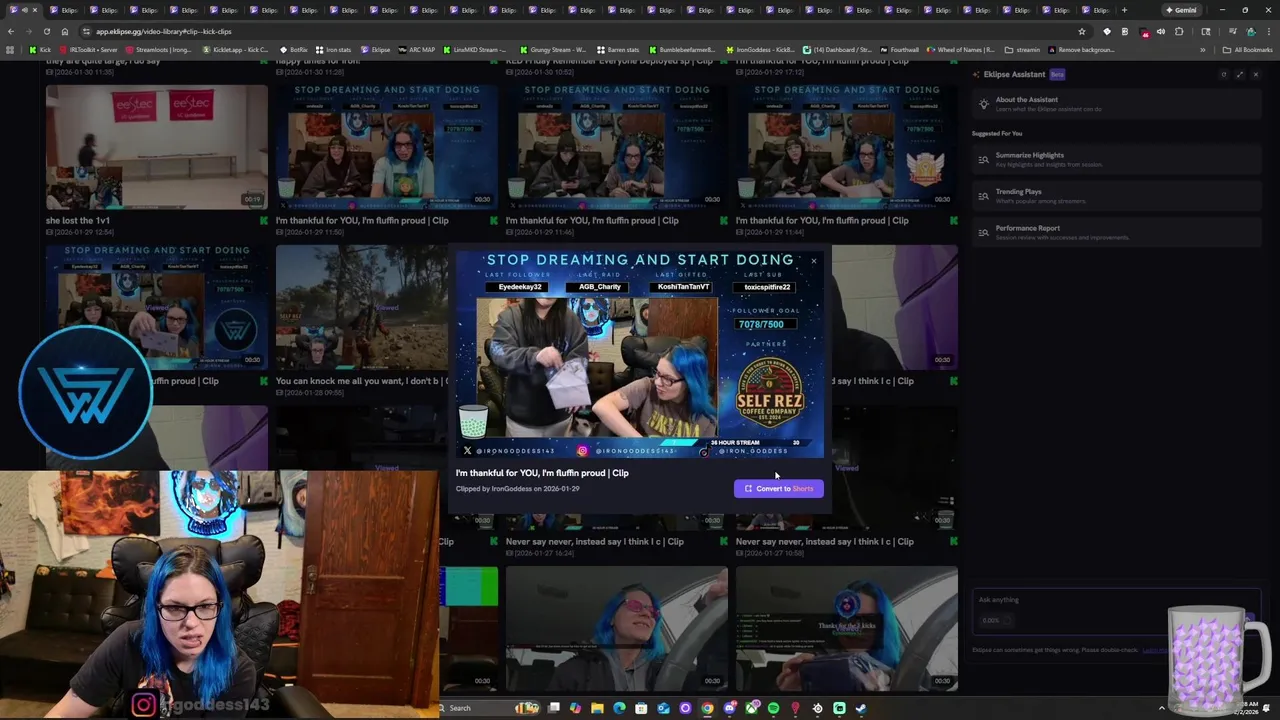Refresh the Eklipse Assistant panel
This screenshot has height=720, width=1280.
[1223, 74]
